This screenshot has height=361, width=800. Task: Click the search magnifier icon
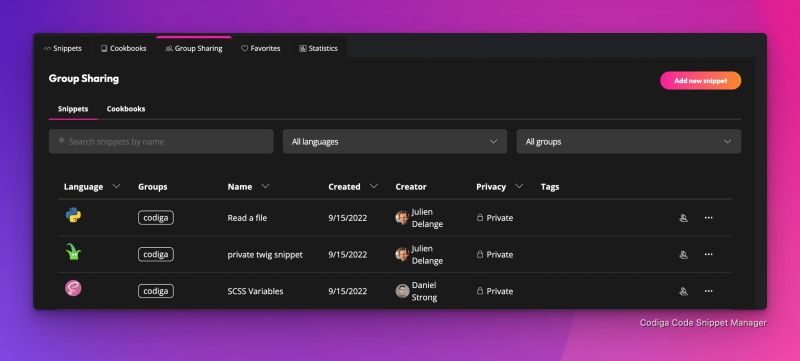click(x=62, y=140)
